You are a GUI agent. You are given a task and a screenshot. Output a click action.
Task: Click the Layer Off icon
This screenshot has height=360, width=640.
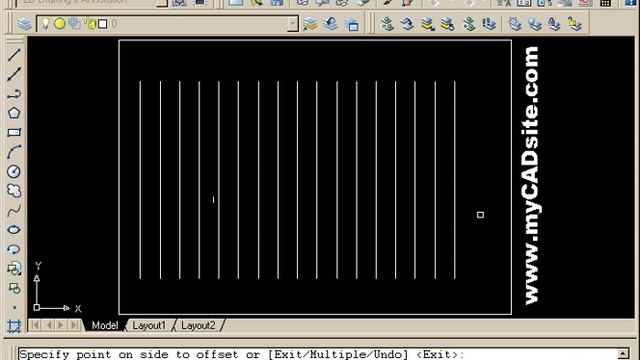coord(534,24)
